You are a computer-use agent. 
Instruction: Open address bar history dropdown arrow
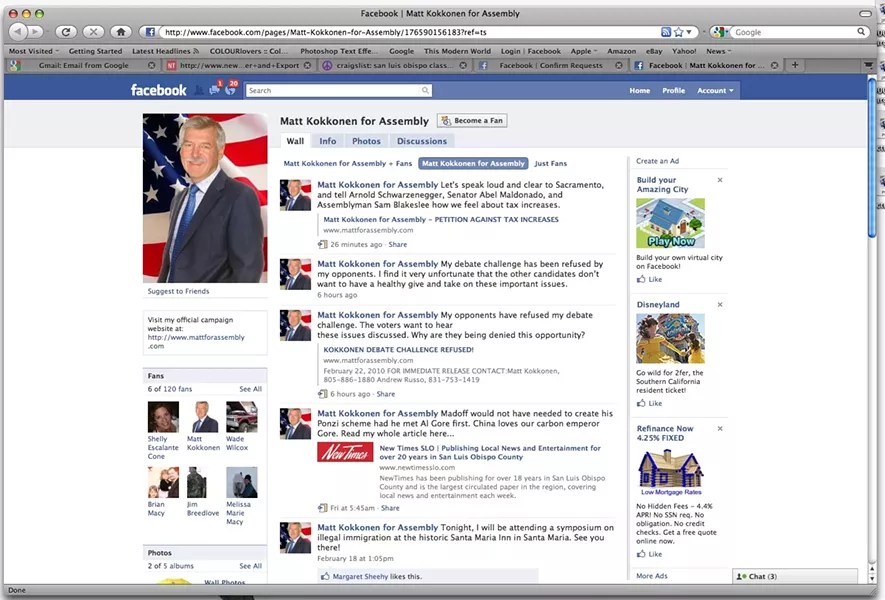690,32
